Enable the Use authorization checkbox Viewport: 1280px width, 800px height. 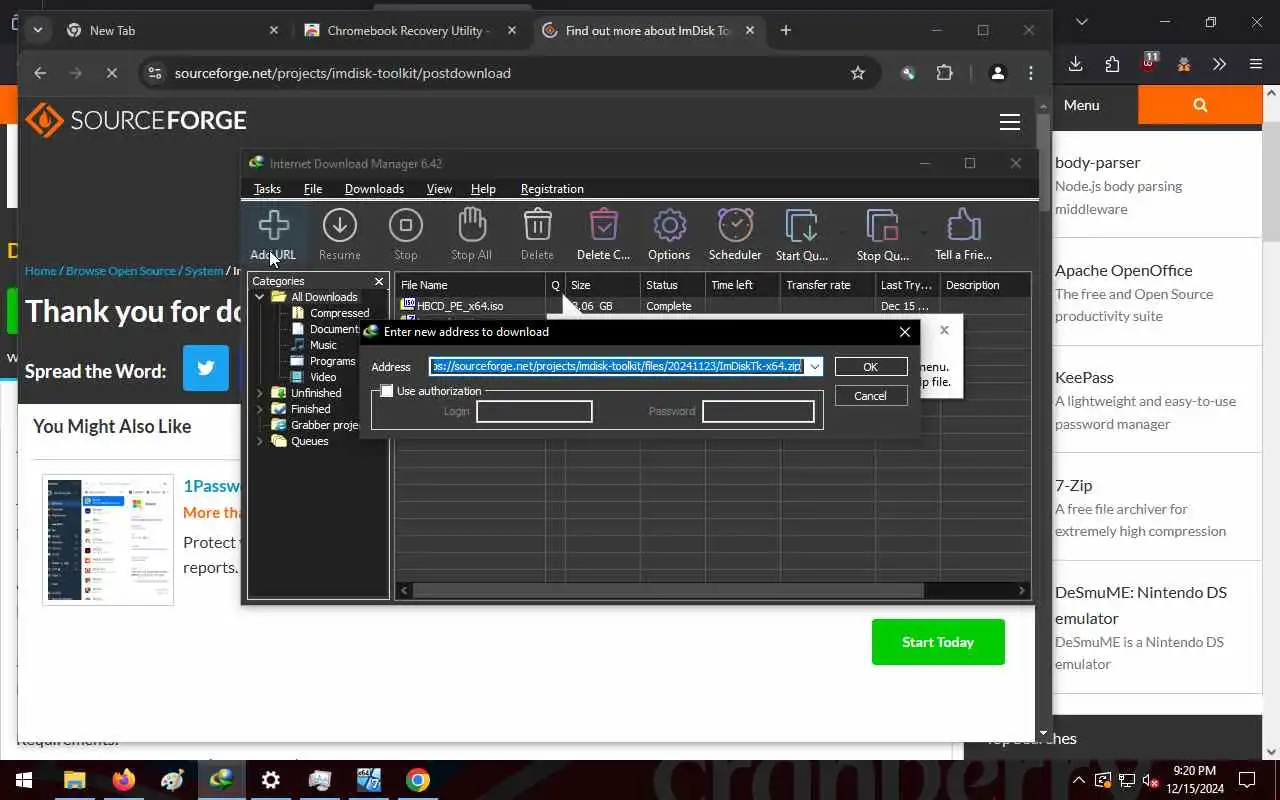[387, 391]
